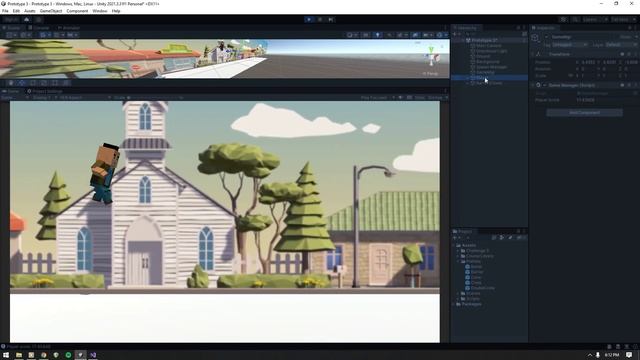
Task: Pause the game with the Pause button
Action: (320, 19)
